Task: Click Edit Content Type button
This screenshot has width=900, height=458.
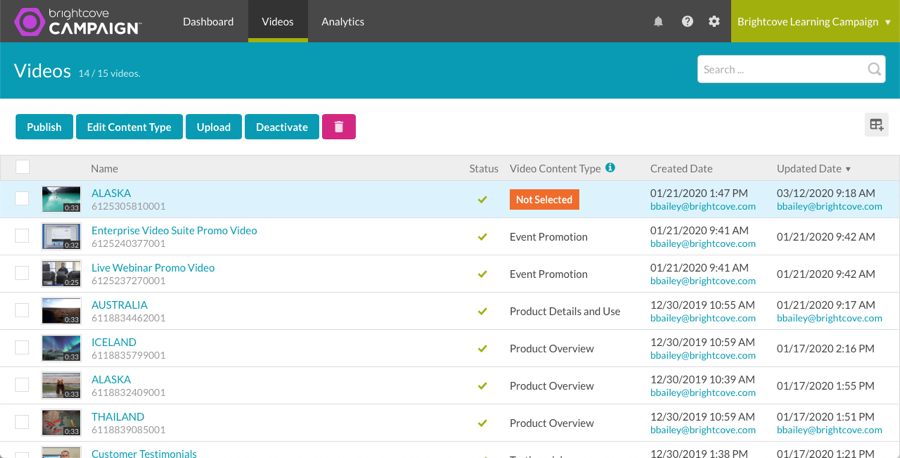Action: click(x=129, y=127)
